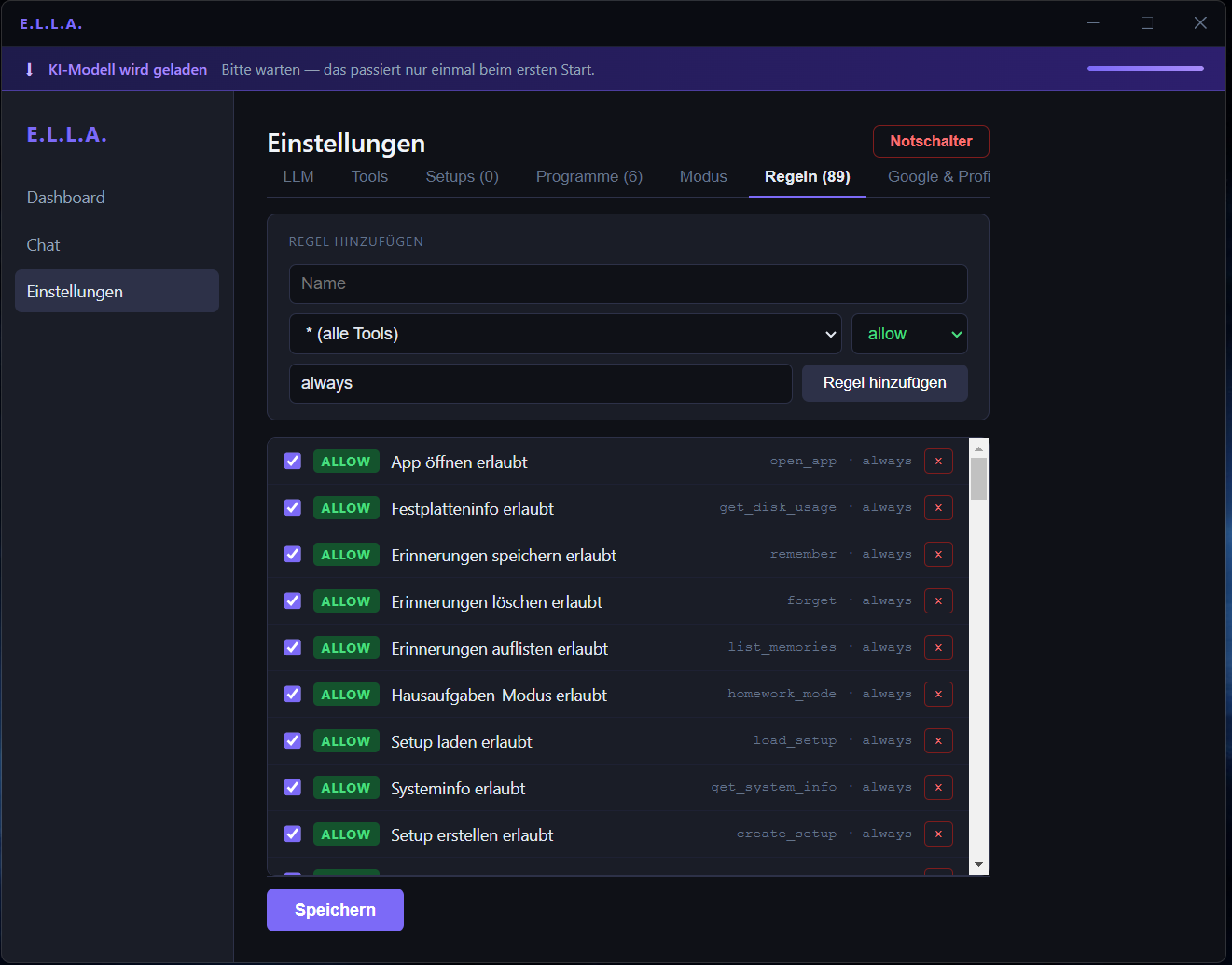The image size is (1232, 965).
Task: Delete the 'Erinnerungen auflisten erlaubt' rule
Action: coord(938,648)
